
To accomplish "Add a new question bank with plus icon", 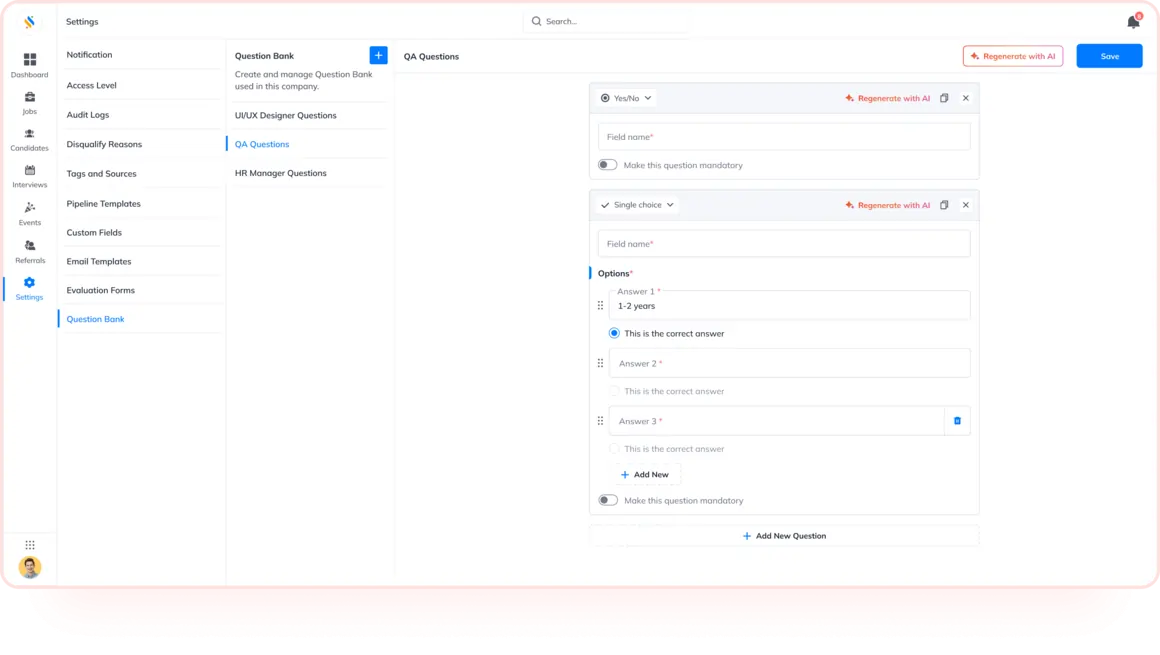I will (378, 56).
